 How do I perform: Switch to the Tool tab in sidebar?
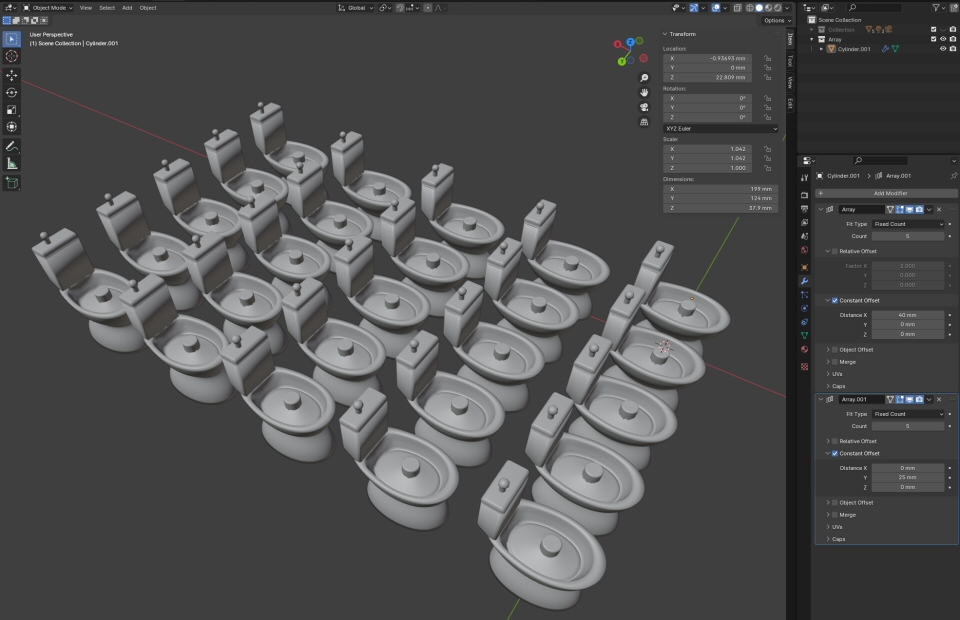(x=789, y=60)
